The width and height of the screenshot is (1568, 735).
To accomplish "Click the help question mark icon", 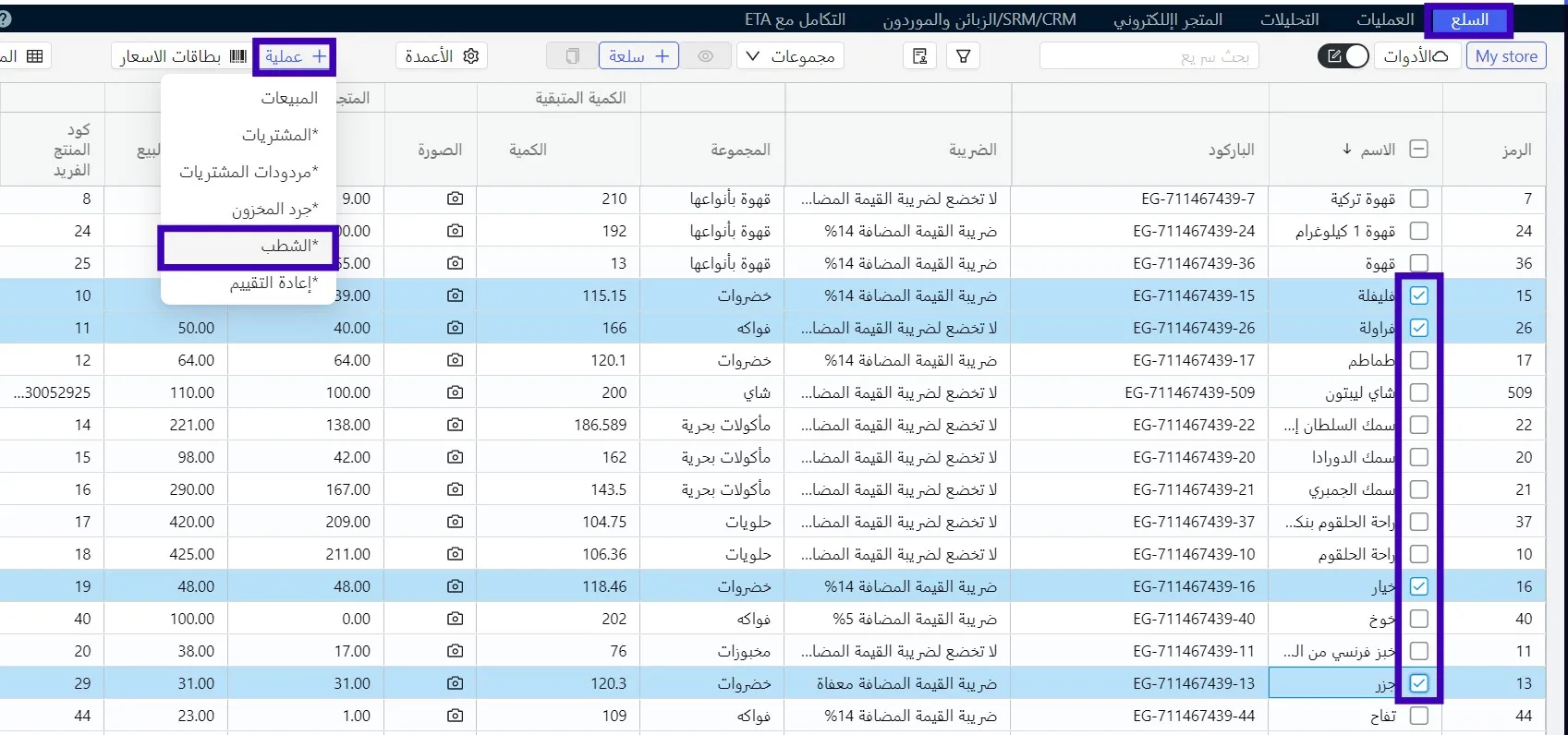I will (x=5, y=19).
